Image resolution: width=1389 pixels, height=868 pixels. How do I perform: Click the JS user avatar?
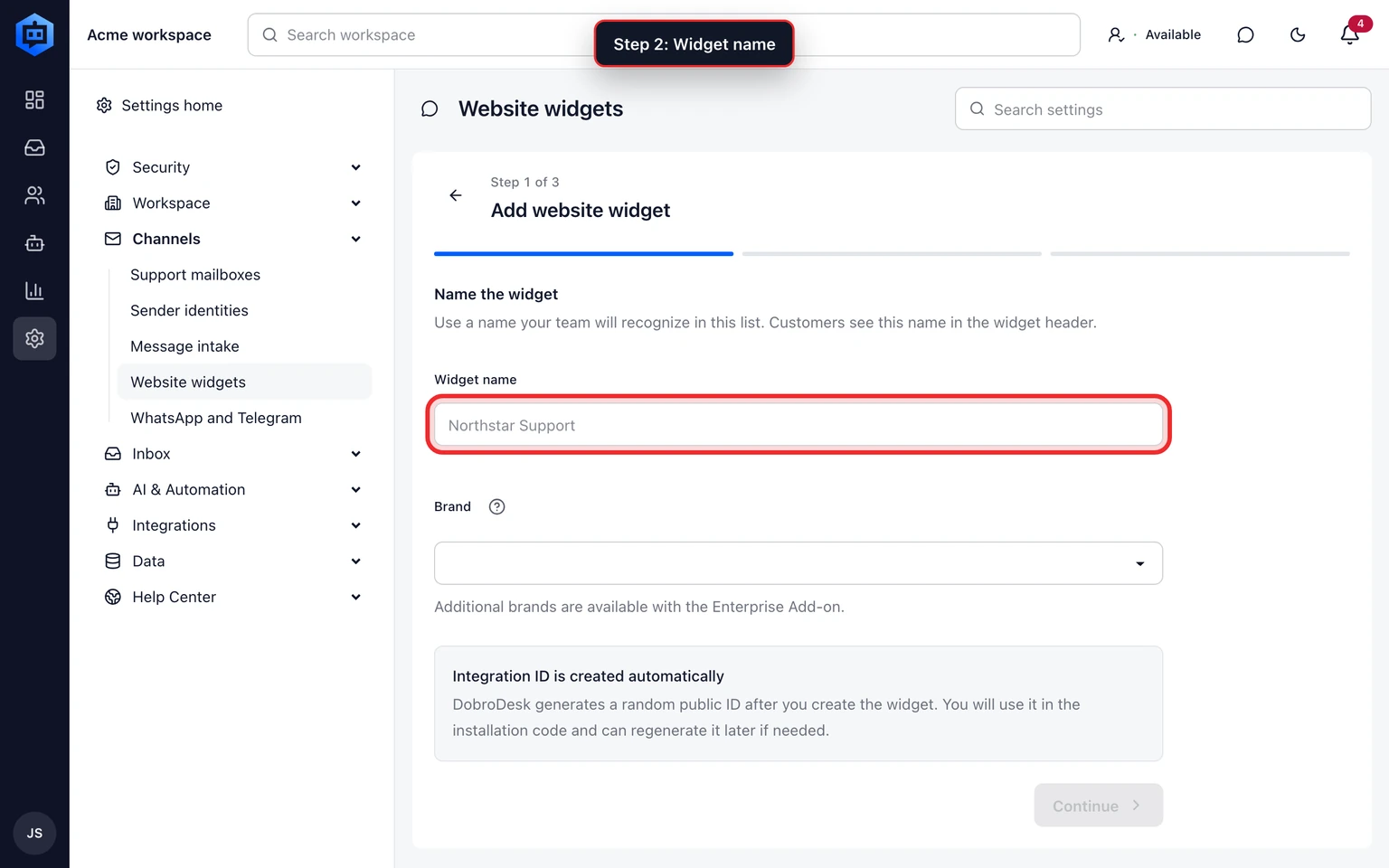(x=34, y=833)
